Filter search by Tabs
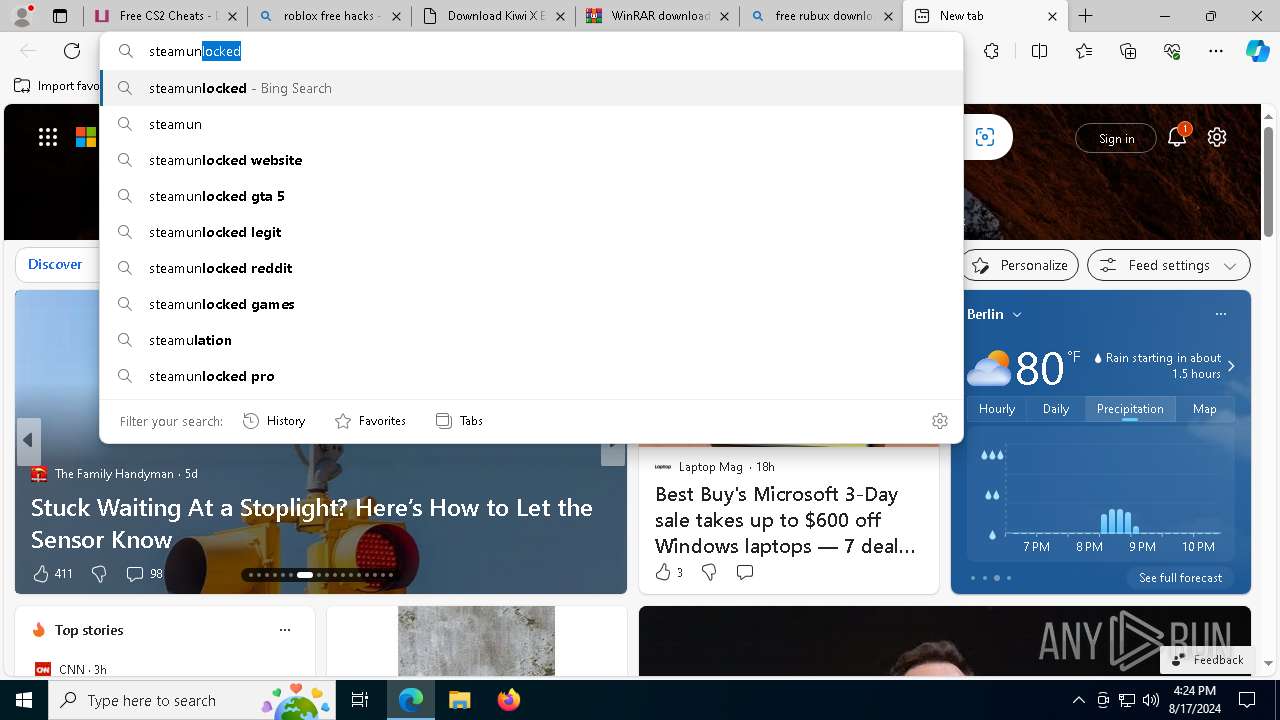1280x720 pixels. point(459,421)
